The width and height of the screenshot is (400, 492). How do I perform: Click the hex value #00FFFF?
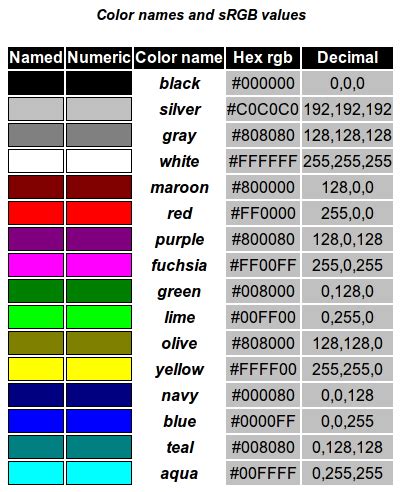click(x=263, y=473)
